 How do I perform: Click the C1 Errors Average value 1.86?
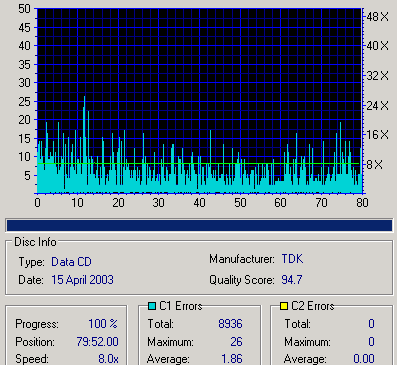(232, 359)
